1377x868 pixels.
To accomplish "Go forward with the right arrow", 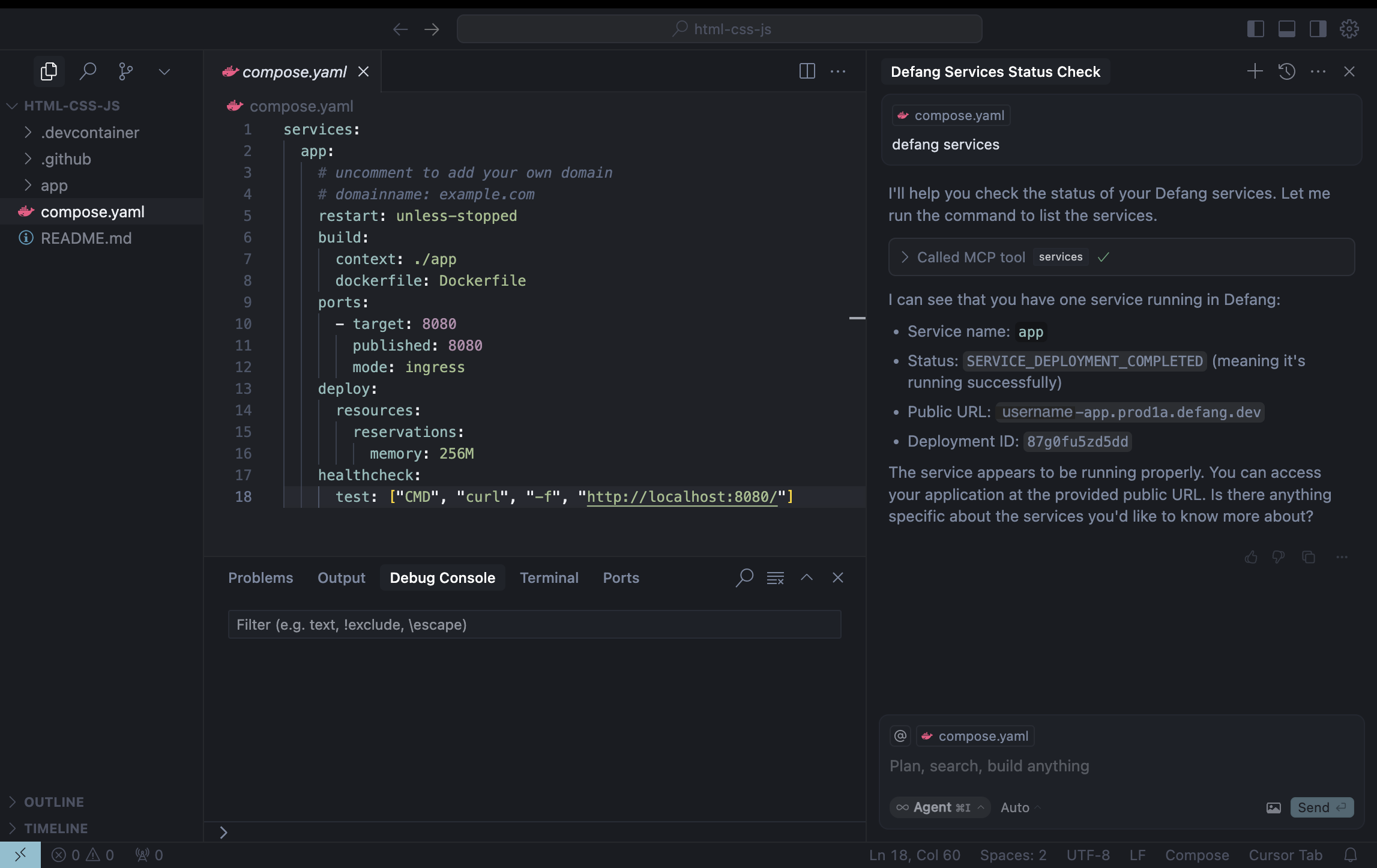I will [x=432, y=29].
